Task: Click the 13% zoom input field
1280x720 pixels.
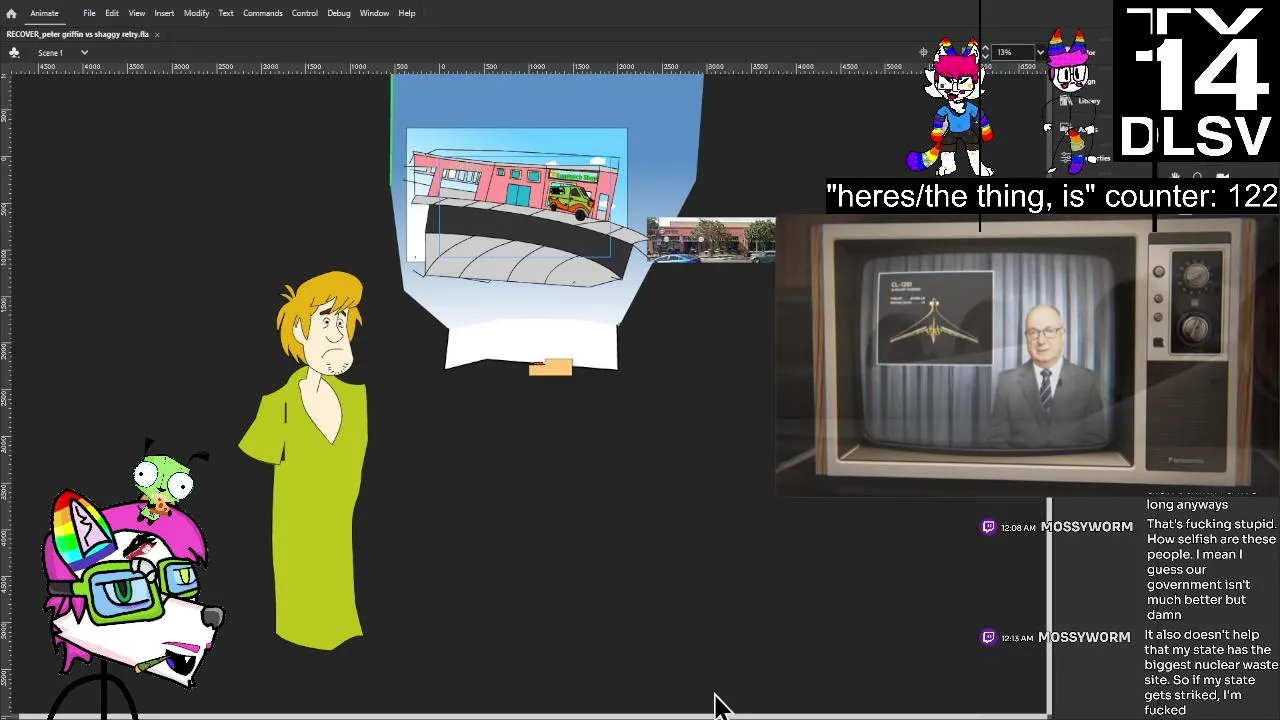Action: [1012, 52]
